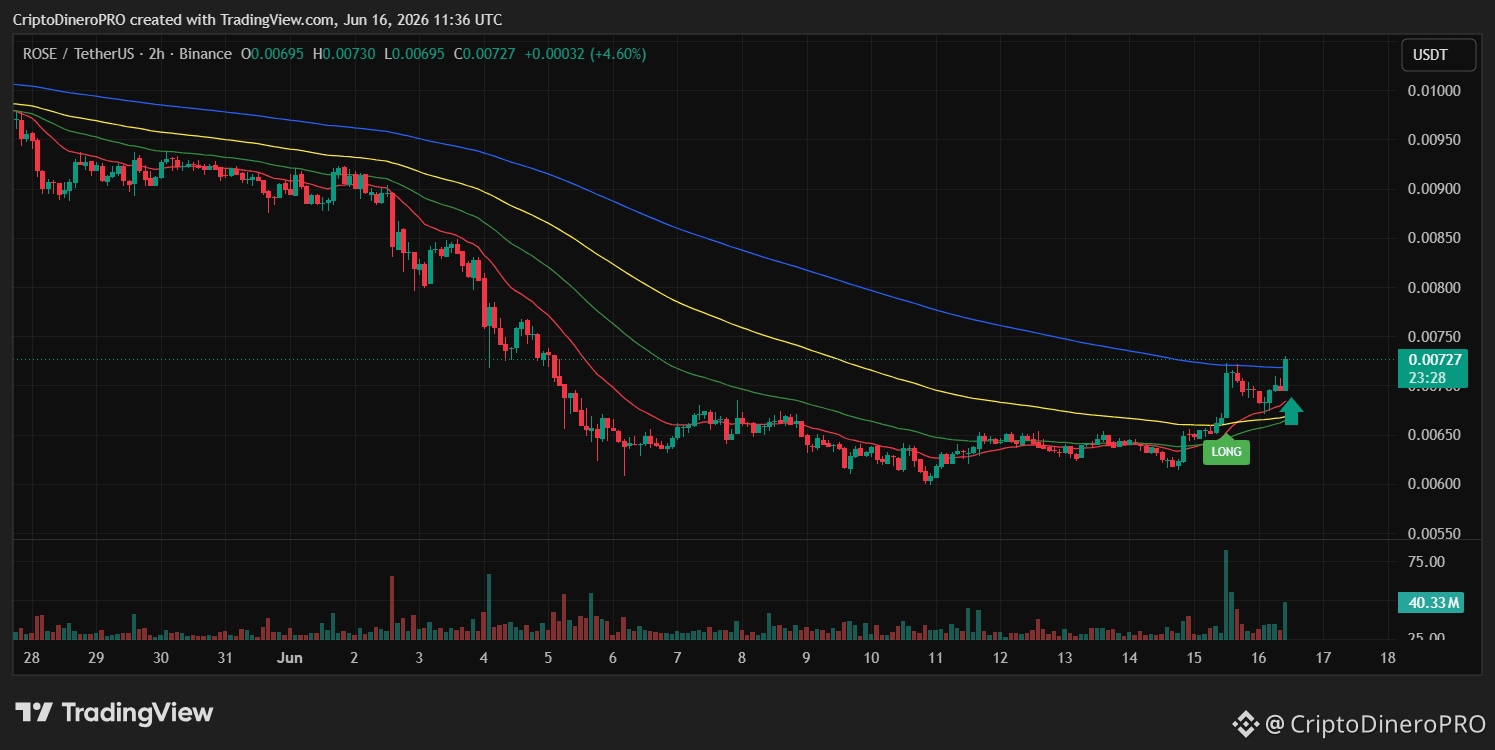The image size is (1495, 750).
Task: Click date 9 on the time axis
Action: [x=806, y=658]
